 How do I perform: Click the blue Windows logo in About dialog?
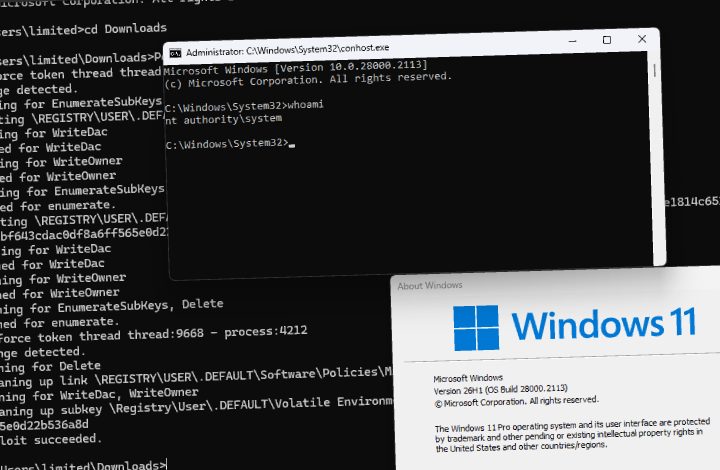tap(476, 328)
